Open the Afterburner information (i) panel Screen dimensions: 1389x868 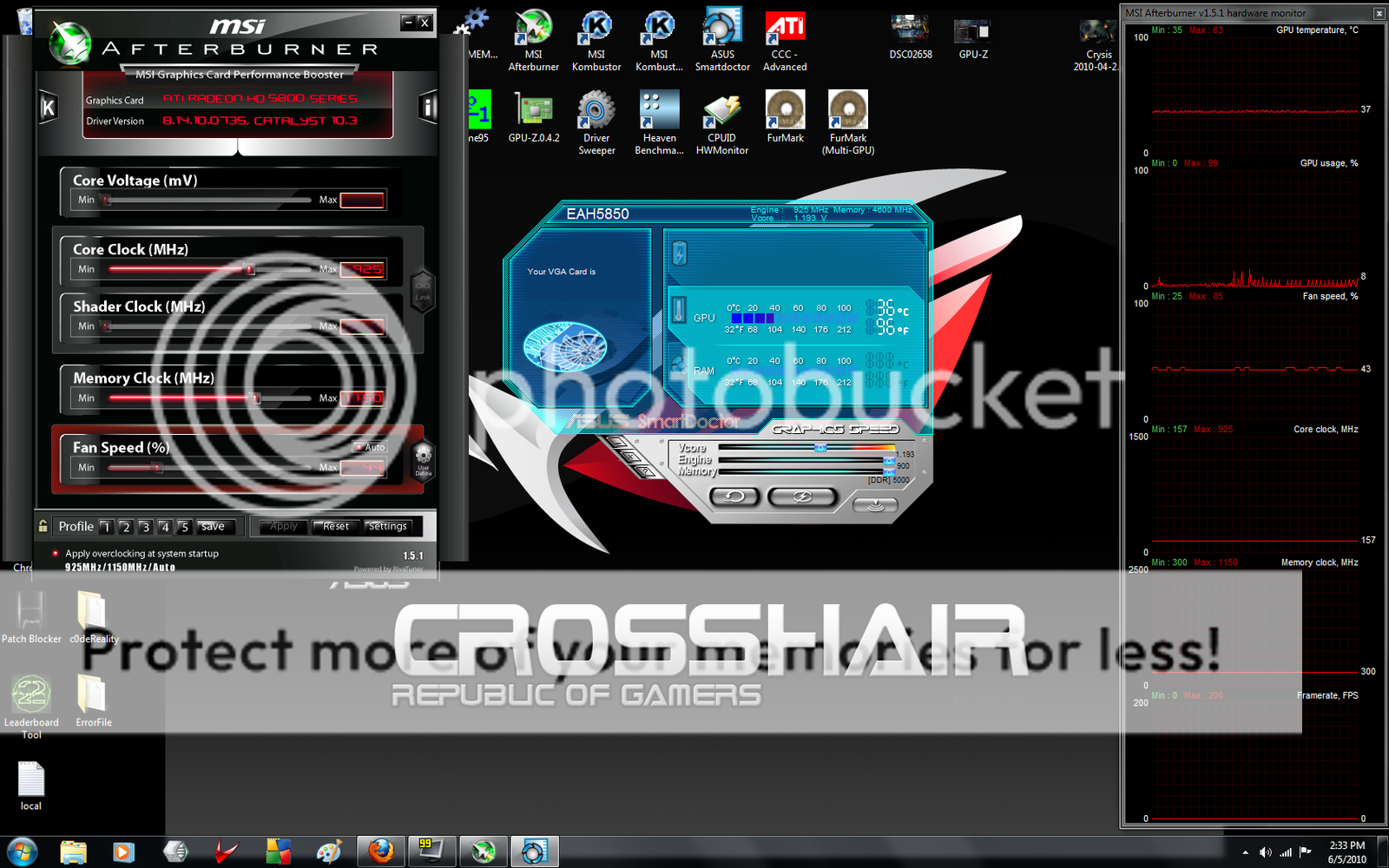(427, 107)
